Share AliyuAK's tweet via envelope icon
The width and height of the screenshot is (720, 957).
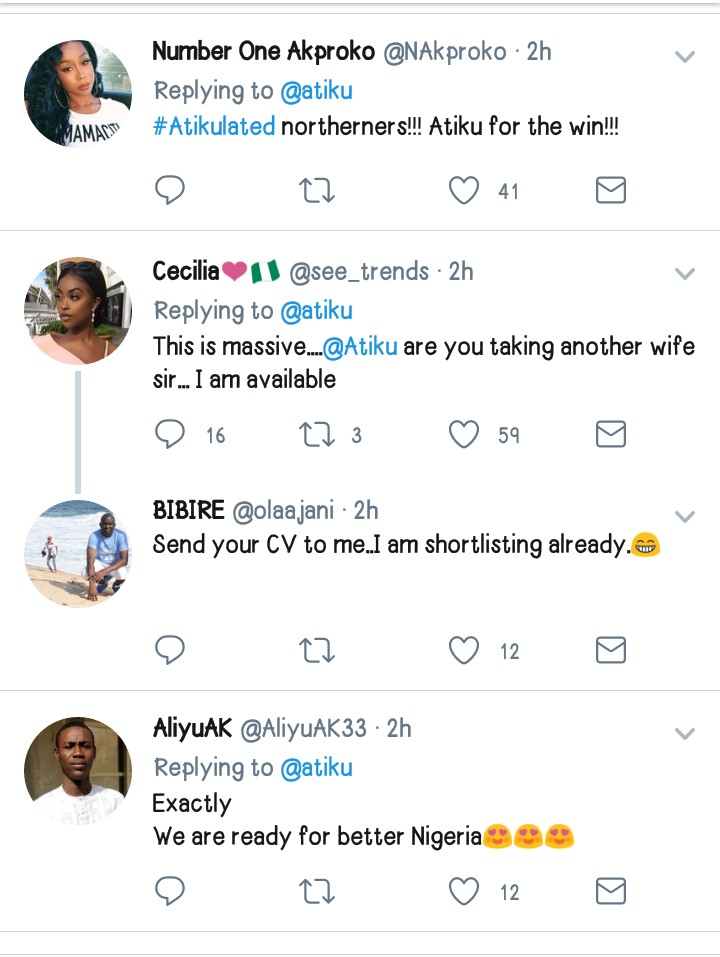point(610,891)
